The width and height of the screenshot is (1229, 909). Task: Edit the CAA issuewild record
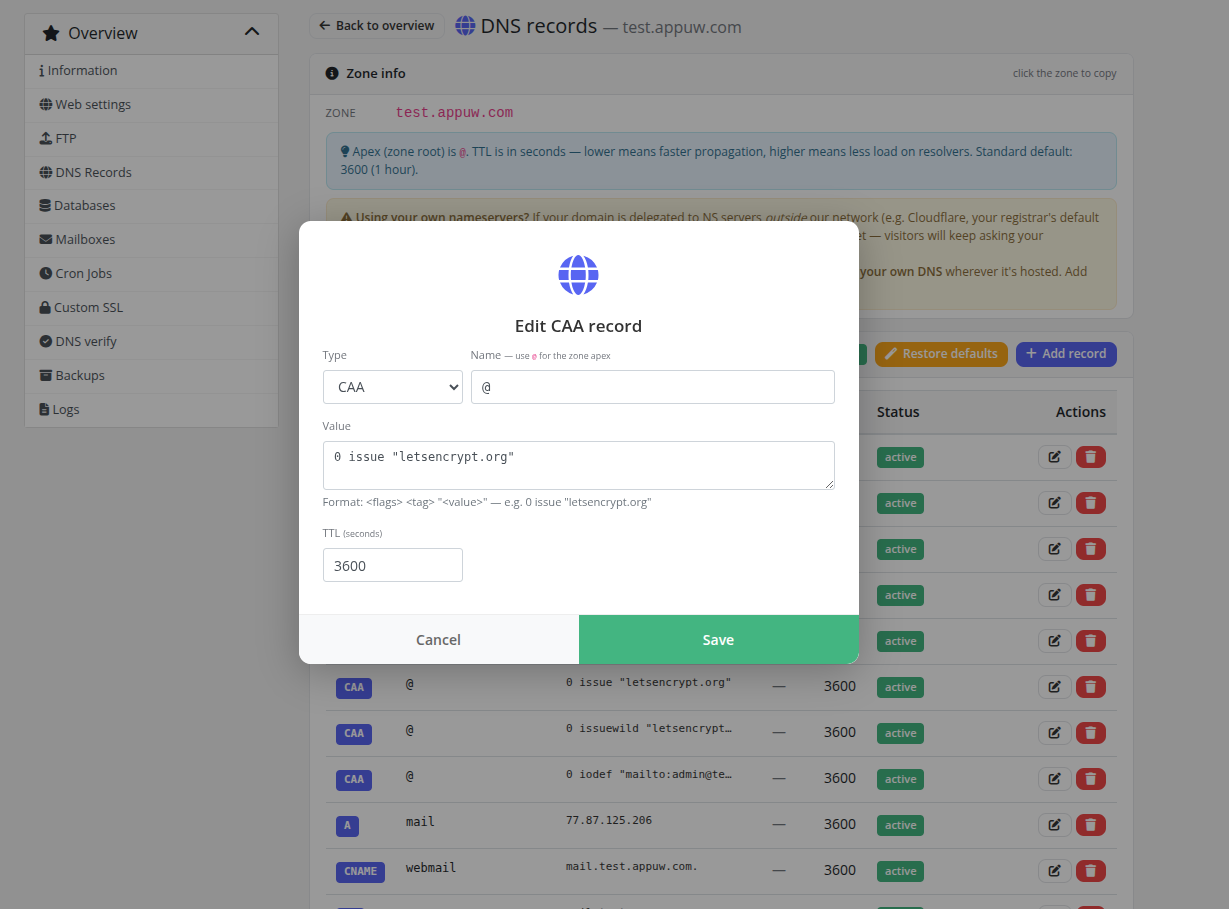[1054, 733]
